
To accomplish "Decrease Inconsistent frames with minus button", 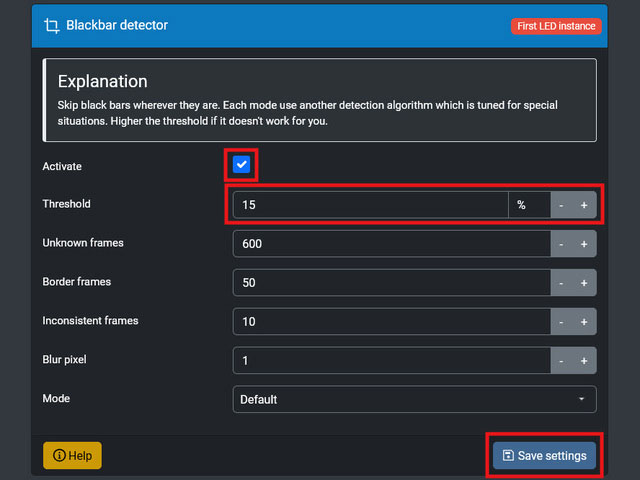I will point(561,322).
